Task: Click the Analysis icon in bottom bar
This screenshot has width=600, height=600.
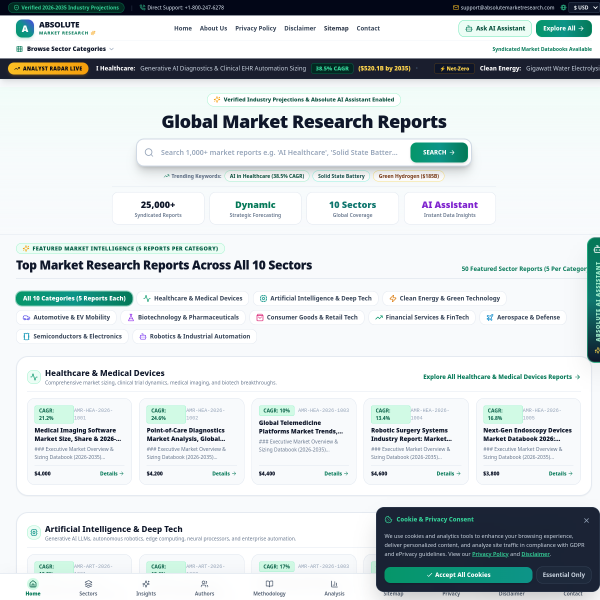Action: [x=334, y=584]
